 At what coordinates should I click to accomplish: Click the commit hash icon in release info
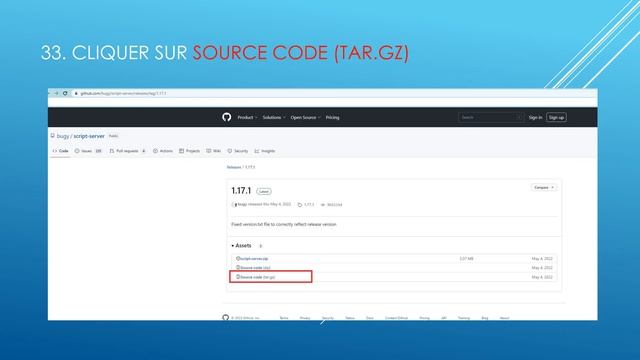[x=322, y=204]
